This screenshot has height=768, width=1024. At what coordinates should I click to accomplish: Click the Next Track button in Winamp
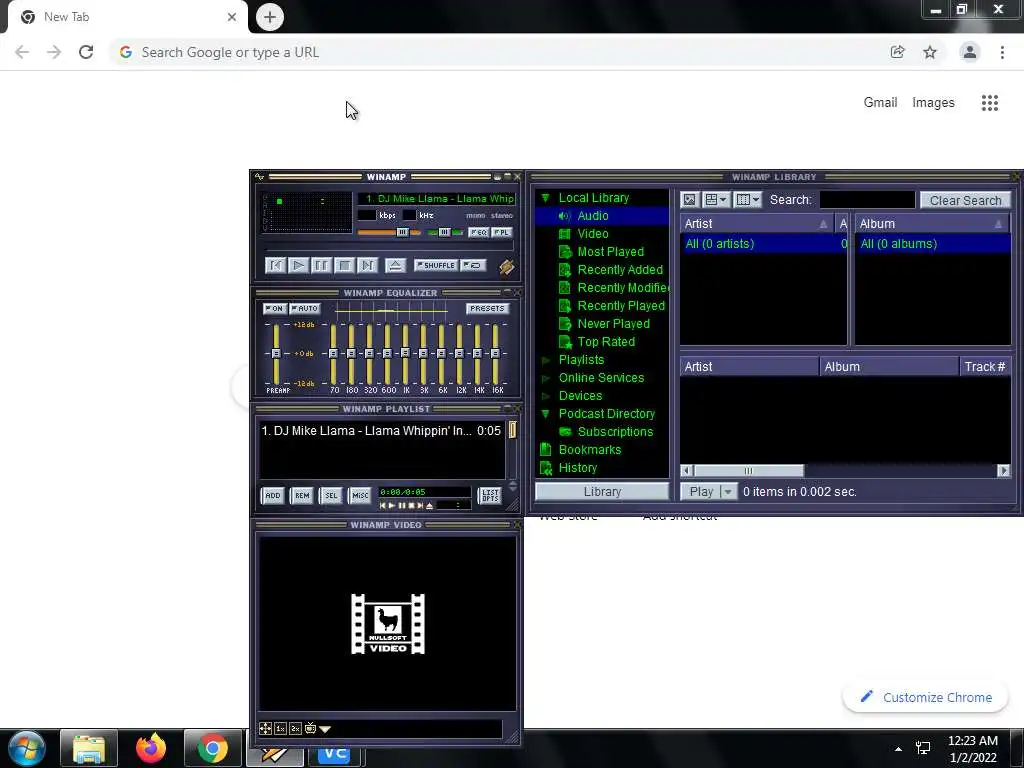[x=368, y=265]
